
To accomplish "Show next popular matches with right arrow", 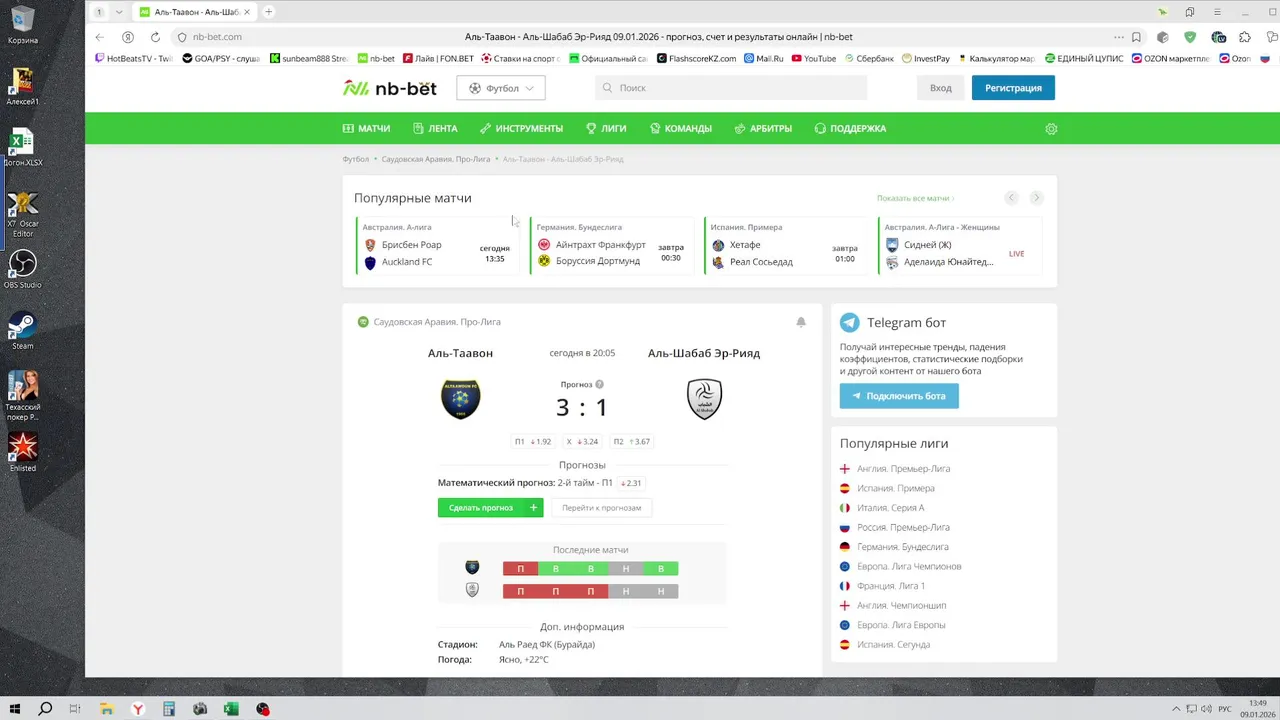I will click(1037, 198).
